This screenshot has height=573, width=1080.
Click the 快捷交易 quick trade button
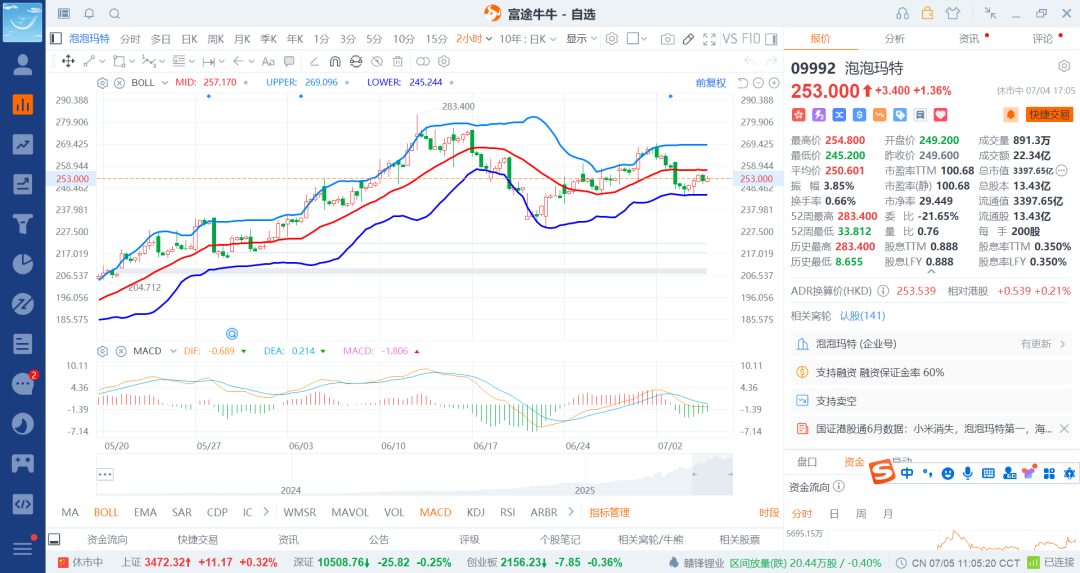click(1050, 115)
